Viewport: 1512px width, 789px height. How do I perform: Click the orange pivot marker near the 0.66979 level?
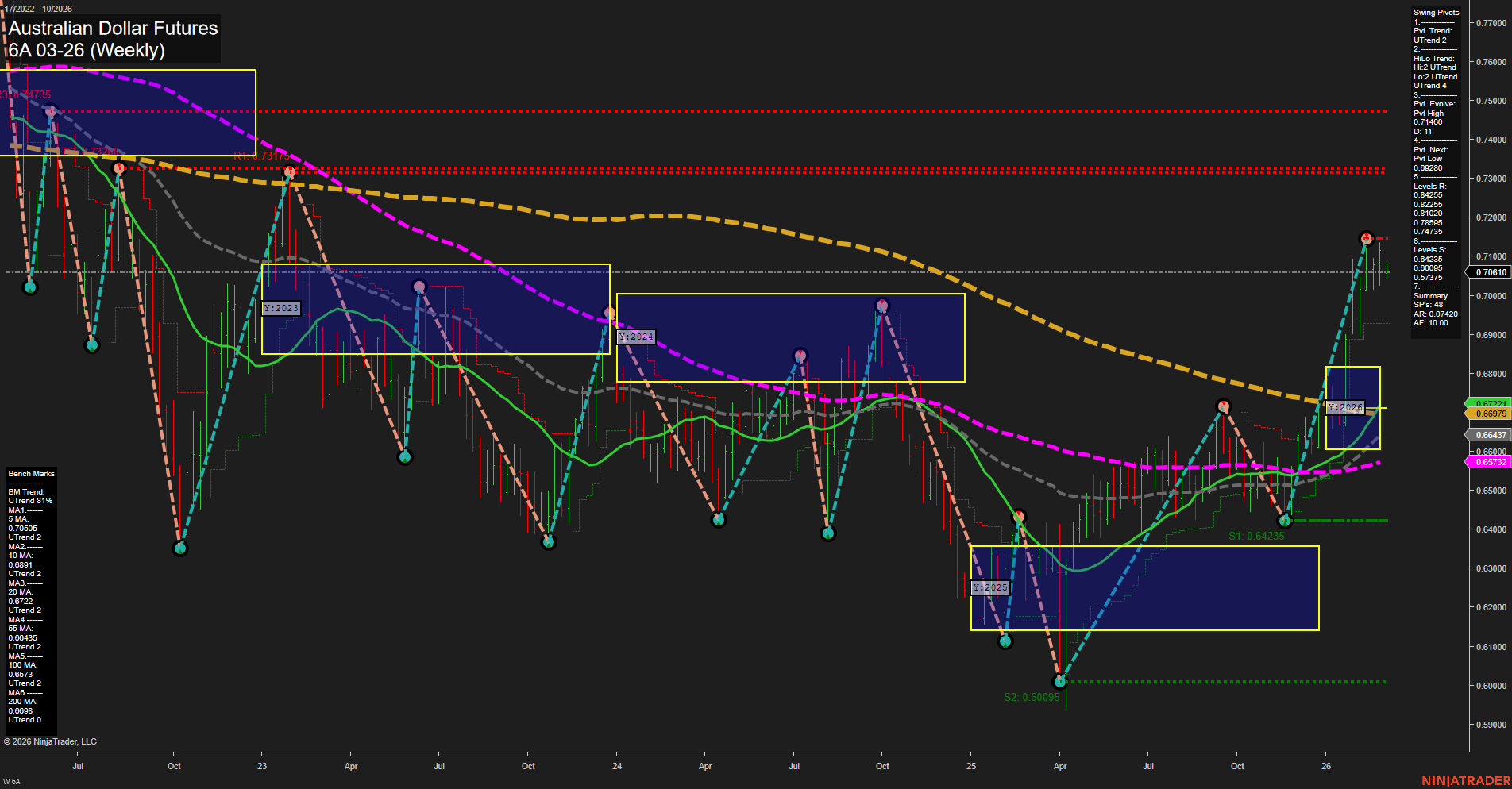pyautogui.click(x=1223, y=405)
